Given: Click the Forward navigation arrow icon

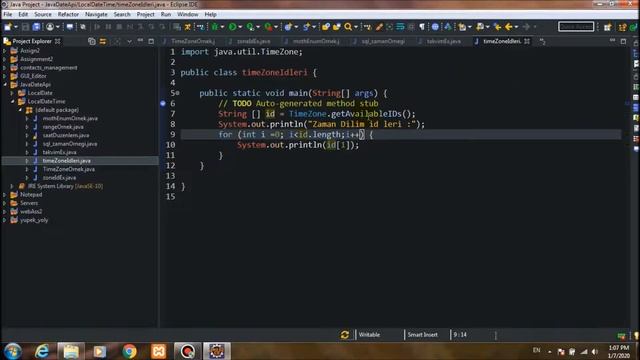Looking at the screenshot, I should (527, 27).
